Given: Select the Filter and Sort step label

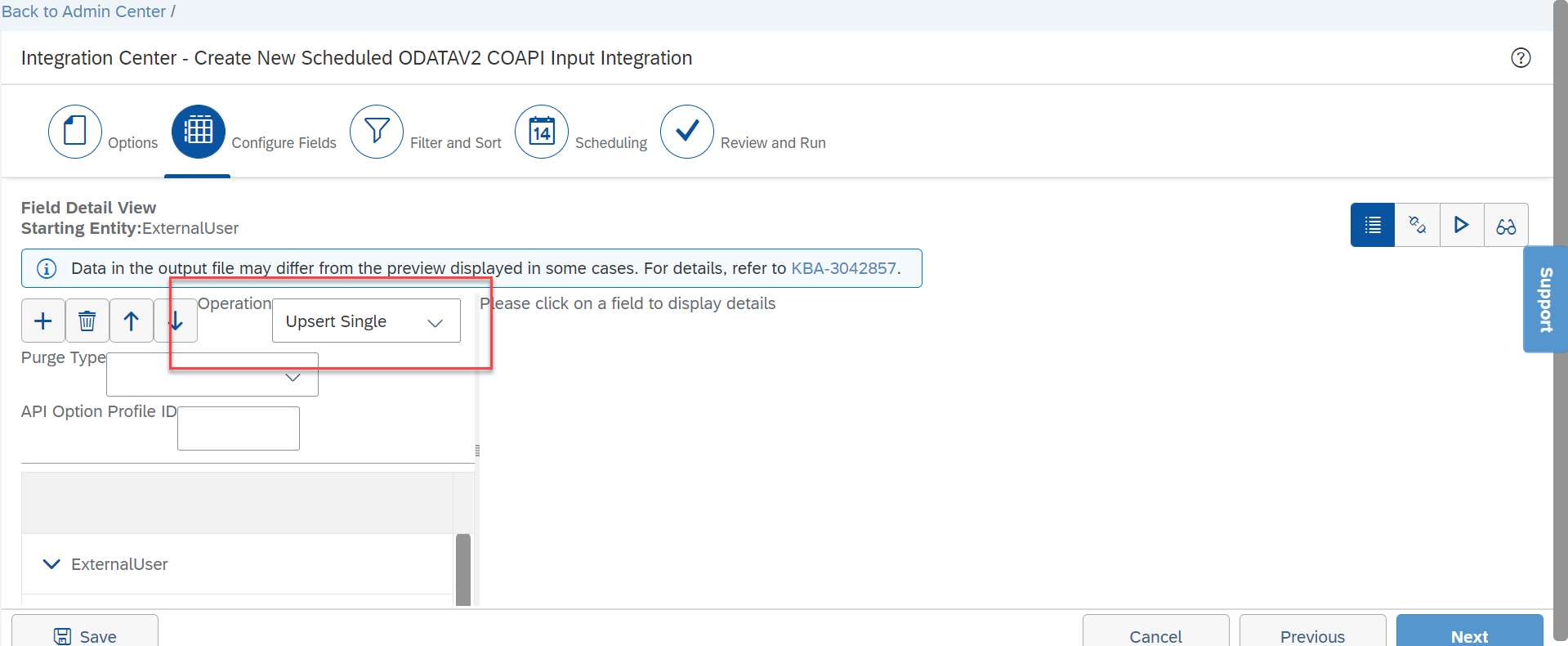Looking at the screenshot, I should tap(456, 143).
